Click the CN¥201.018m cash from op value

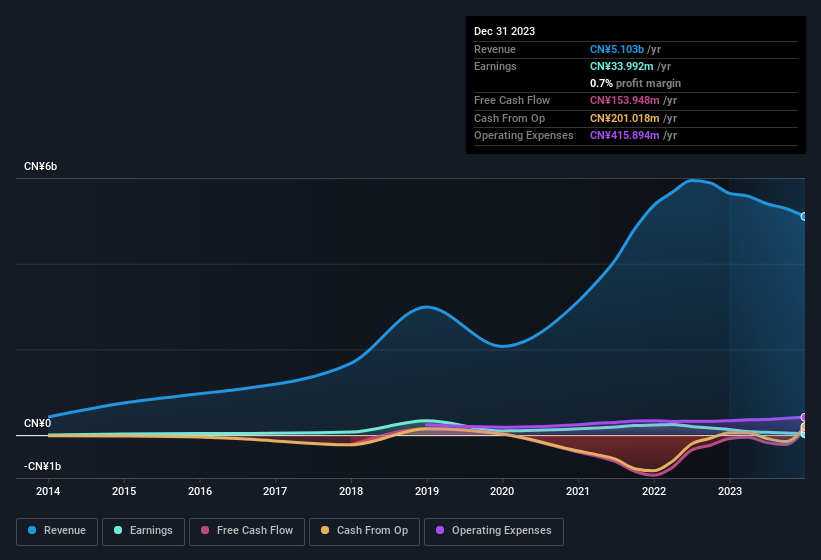[624, 118]
